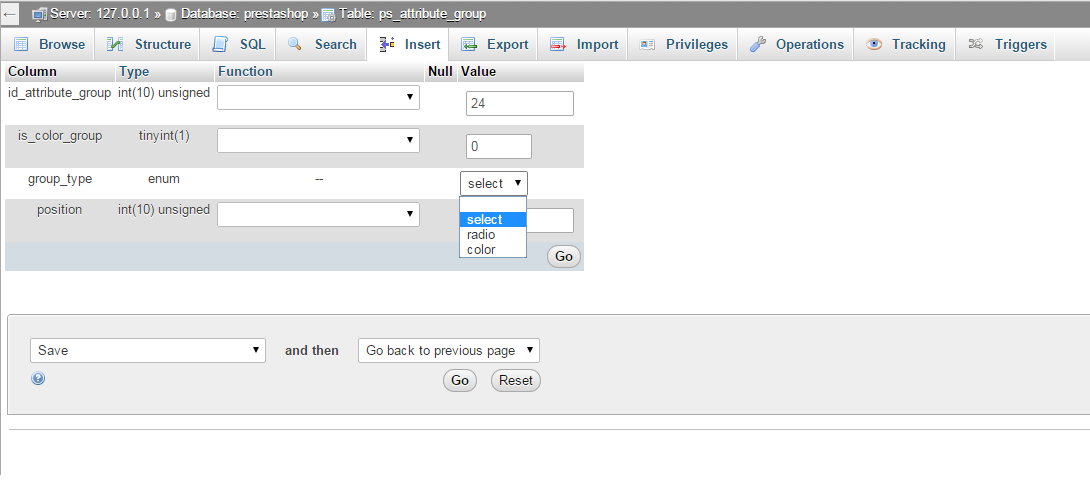Click the Reset button
The width and height of the screenshot is (1090, 500).
(516, 380)
